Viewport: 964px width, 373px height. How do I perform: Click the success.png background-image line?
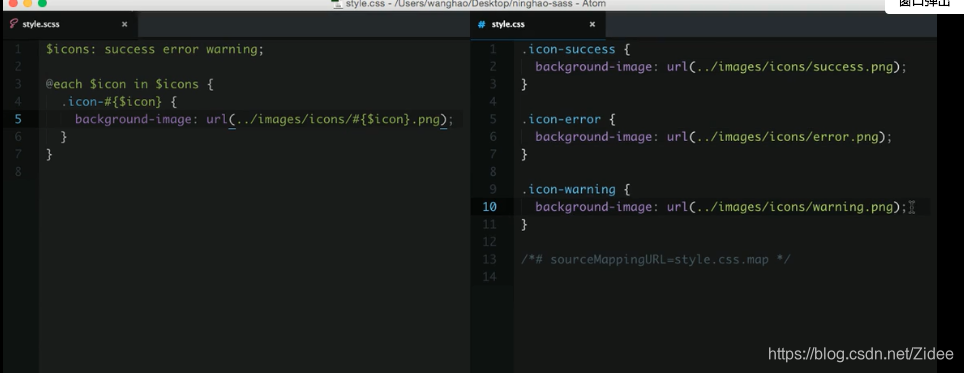pos(721,66)
